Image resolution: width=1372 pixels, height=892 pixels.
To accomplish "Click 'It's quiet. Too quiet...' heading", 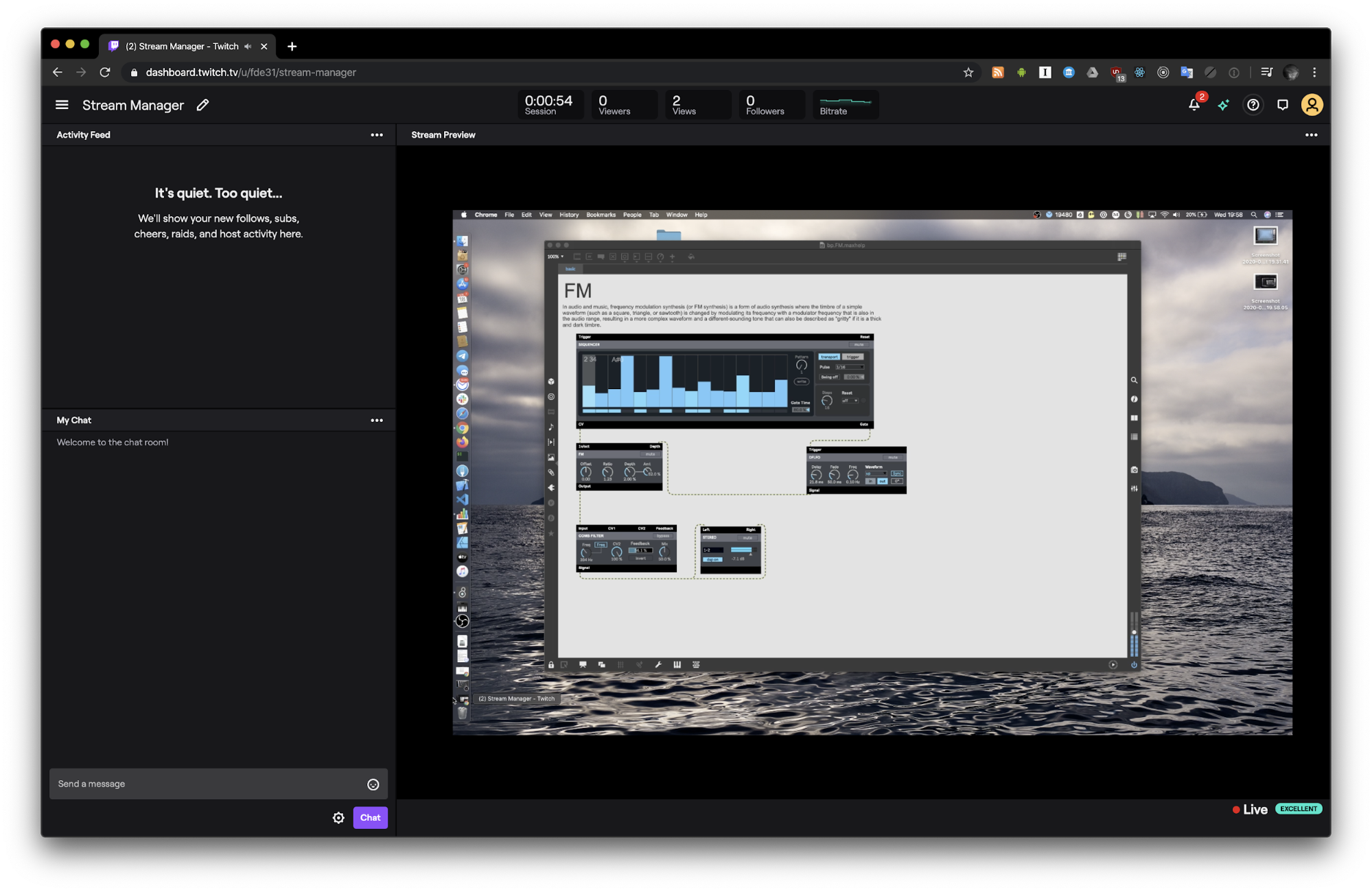I will [218, 193].
